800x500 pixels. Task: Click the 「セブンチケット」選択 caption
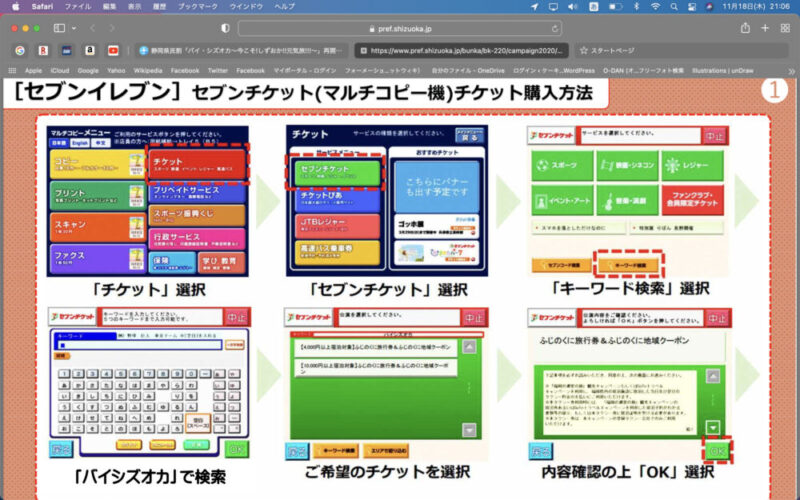click(x=387, y=289)
